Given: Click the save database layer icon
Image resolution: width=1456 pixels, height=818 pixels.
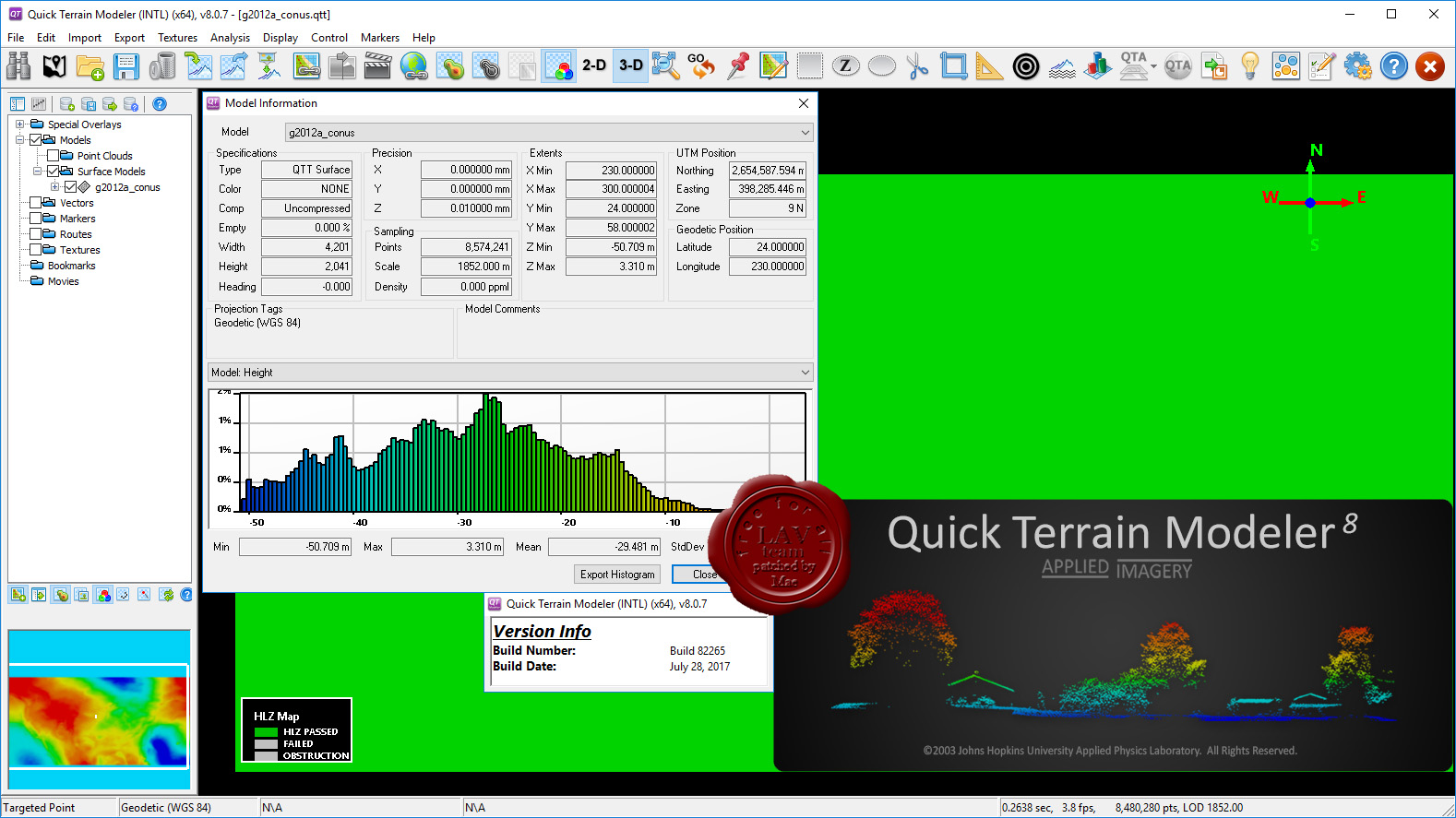Looking at the screenshot, I should click(89, 104).
